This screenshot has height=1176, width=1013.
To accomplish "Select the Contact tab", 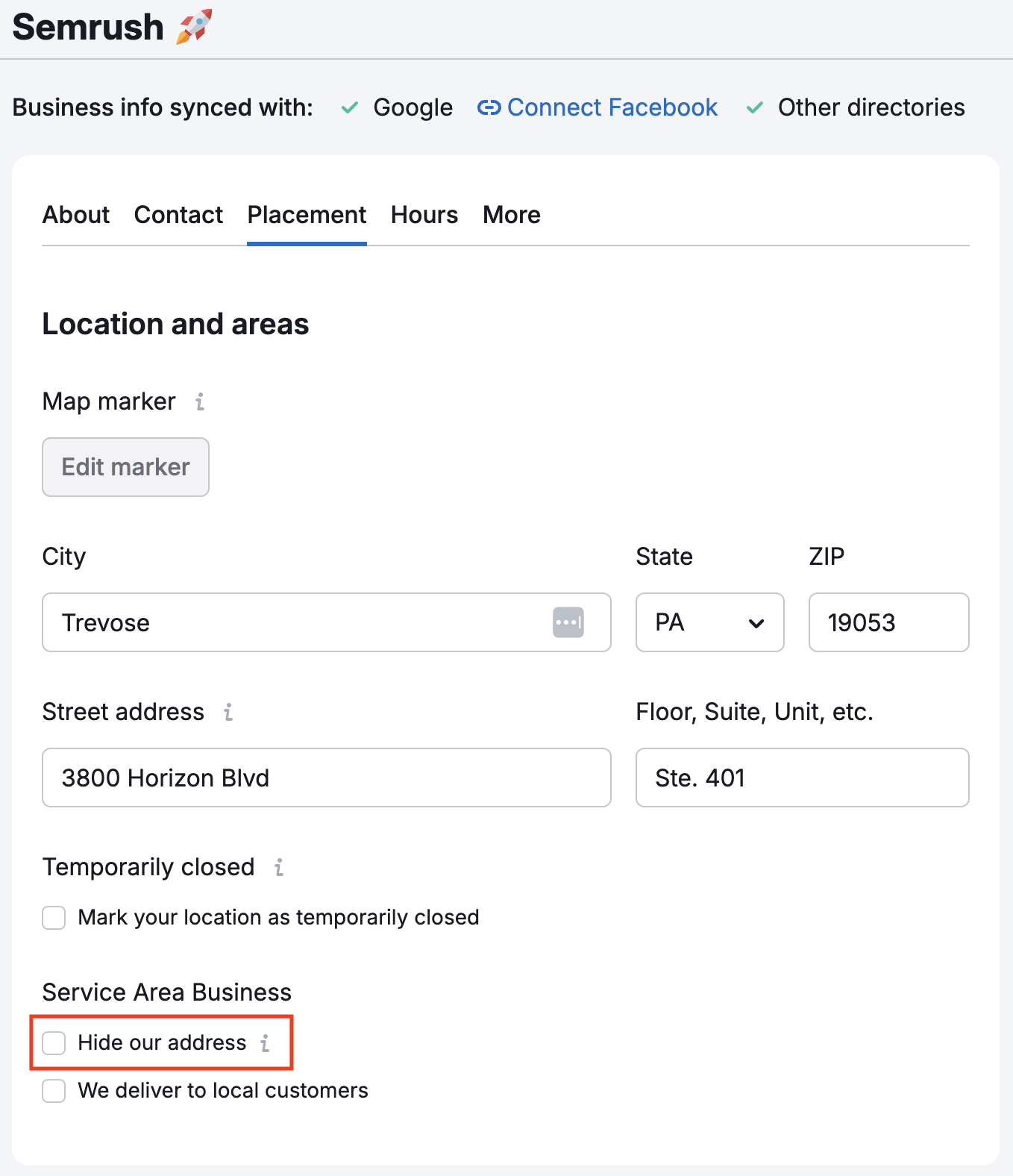I will (x=178, y=215).
